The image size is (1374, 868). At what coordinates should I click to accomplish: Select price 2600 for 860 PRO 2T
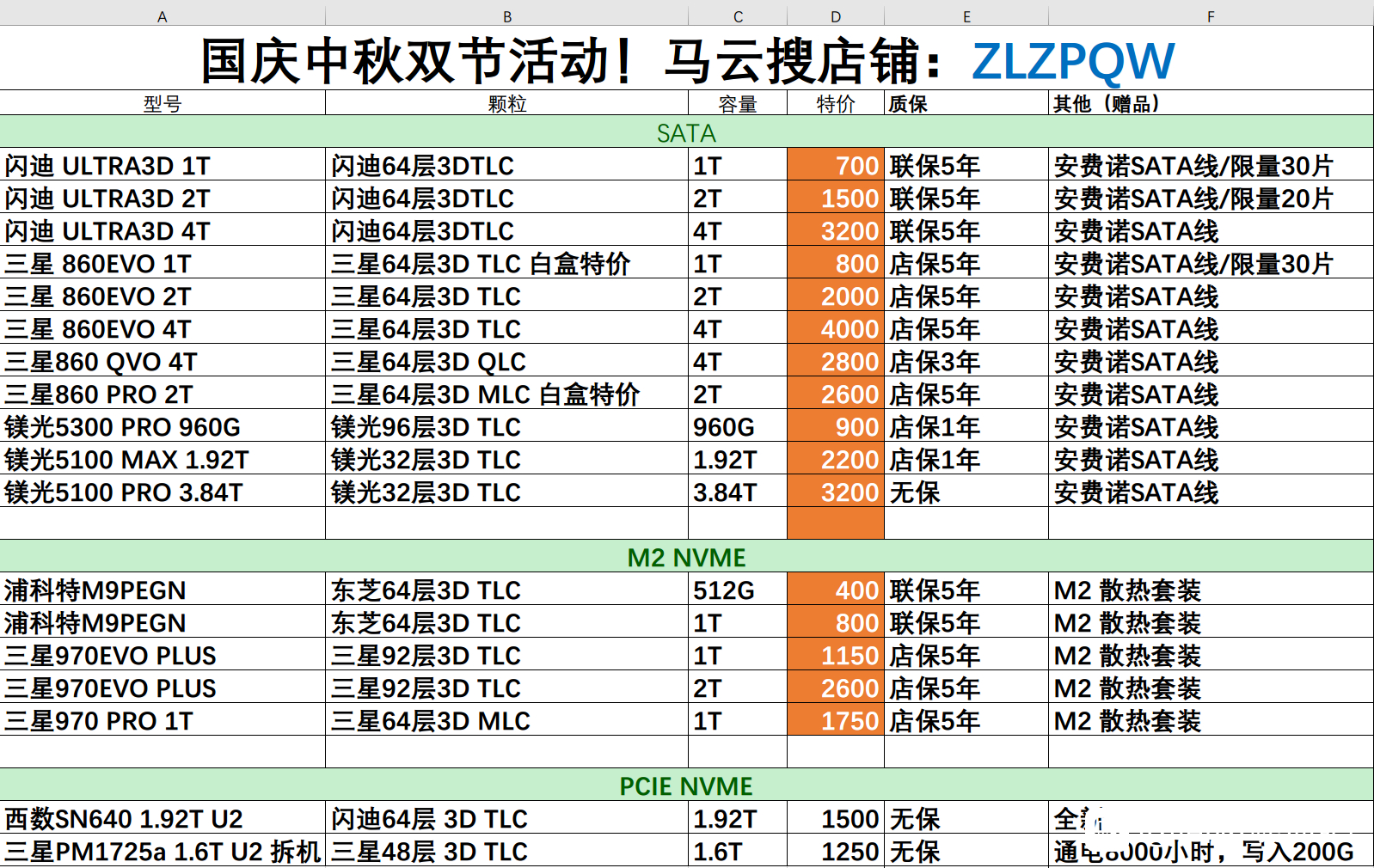[x=836, y=394]
